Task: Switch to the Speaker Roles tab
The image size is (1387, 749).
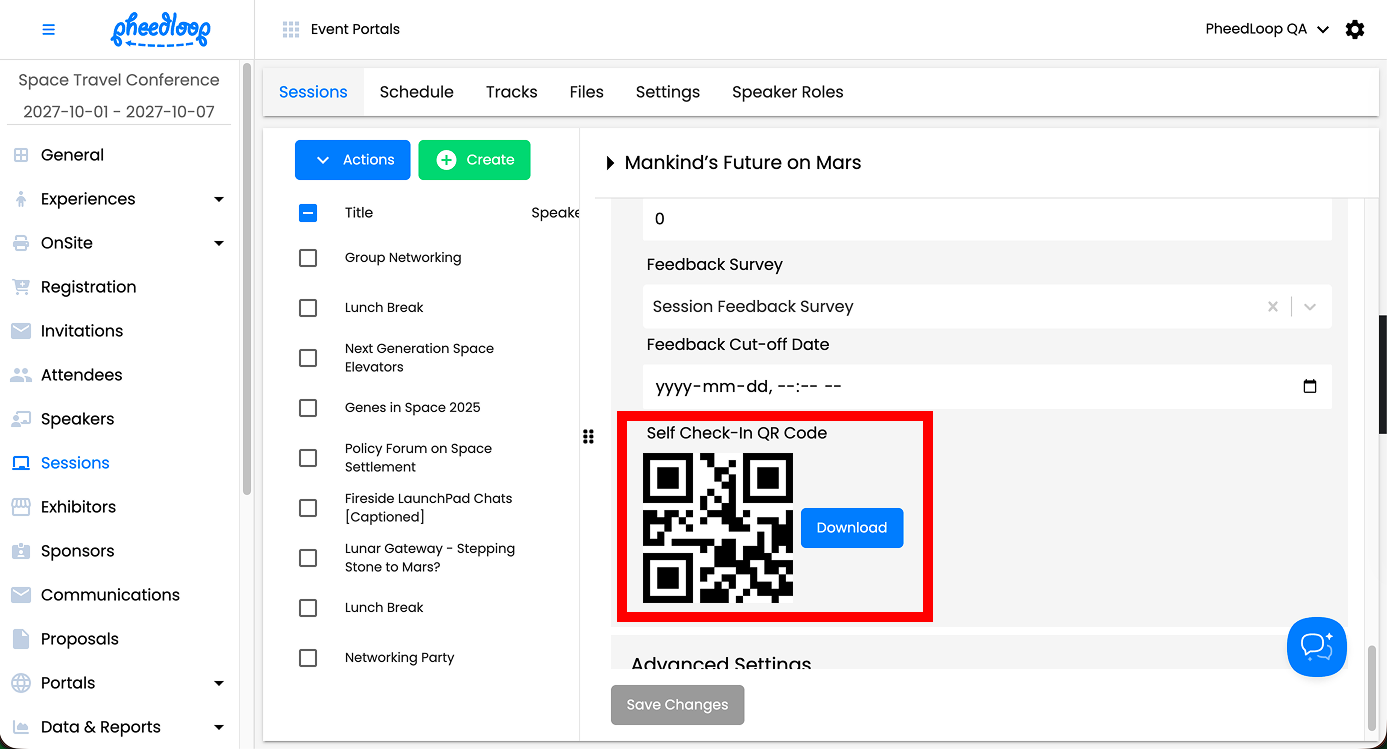Action: [x=788, y=92]
